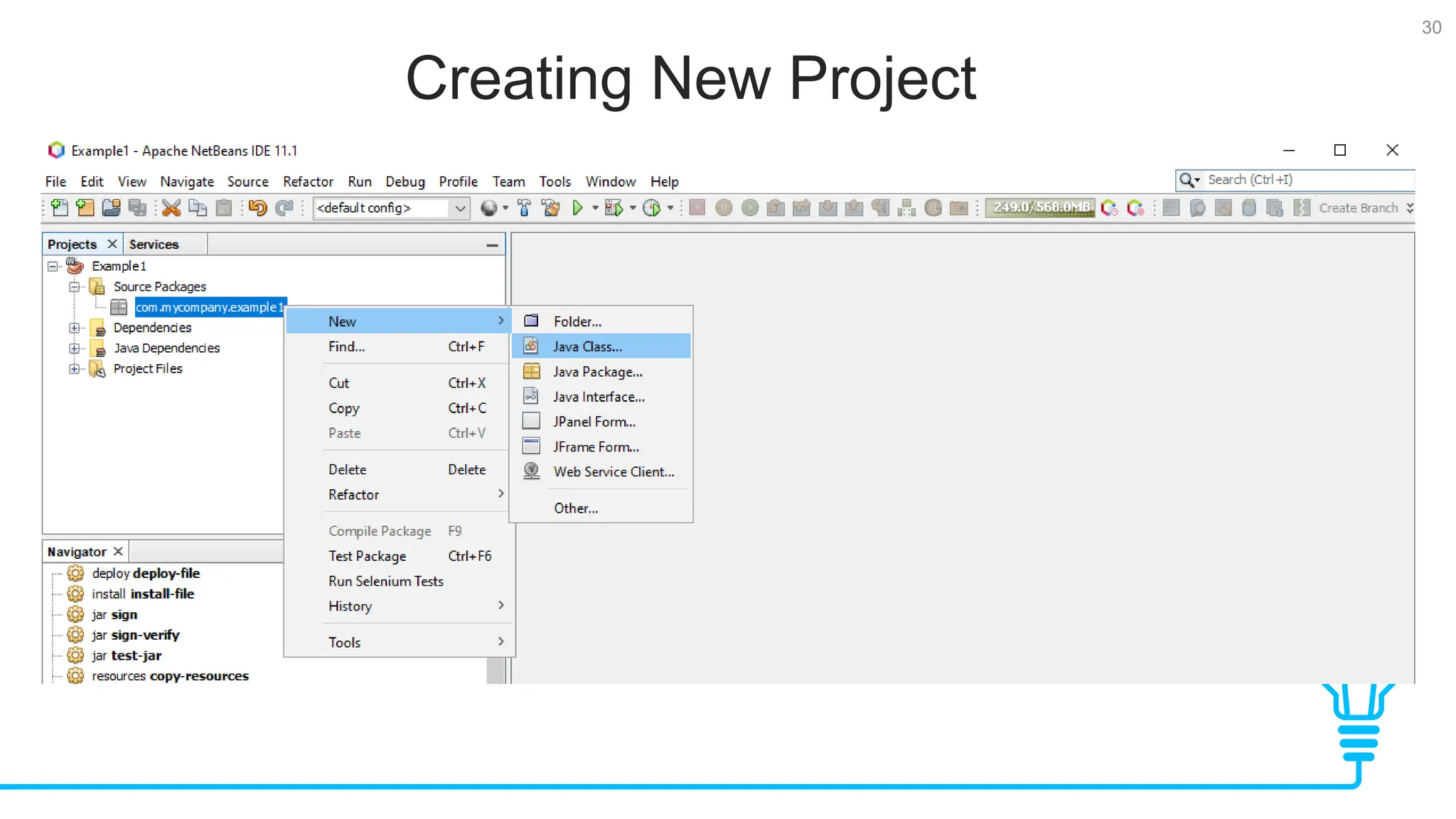Open the default config dropdown
Screen dimensions: 1456x819
tap(460, 208)
